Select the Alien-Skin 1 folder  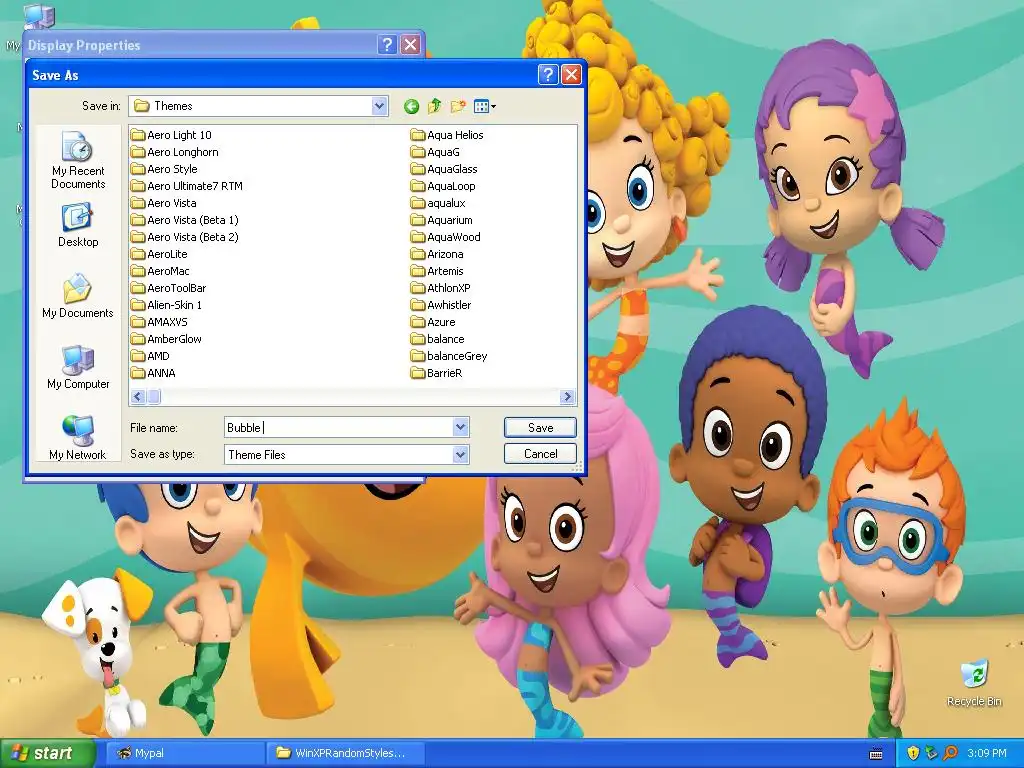[x=167, y=305]
